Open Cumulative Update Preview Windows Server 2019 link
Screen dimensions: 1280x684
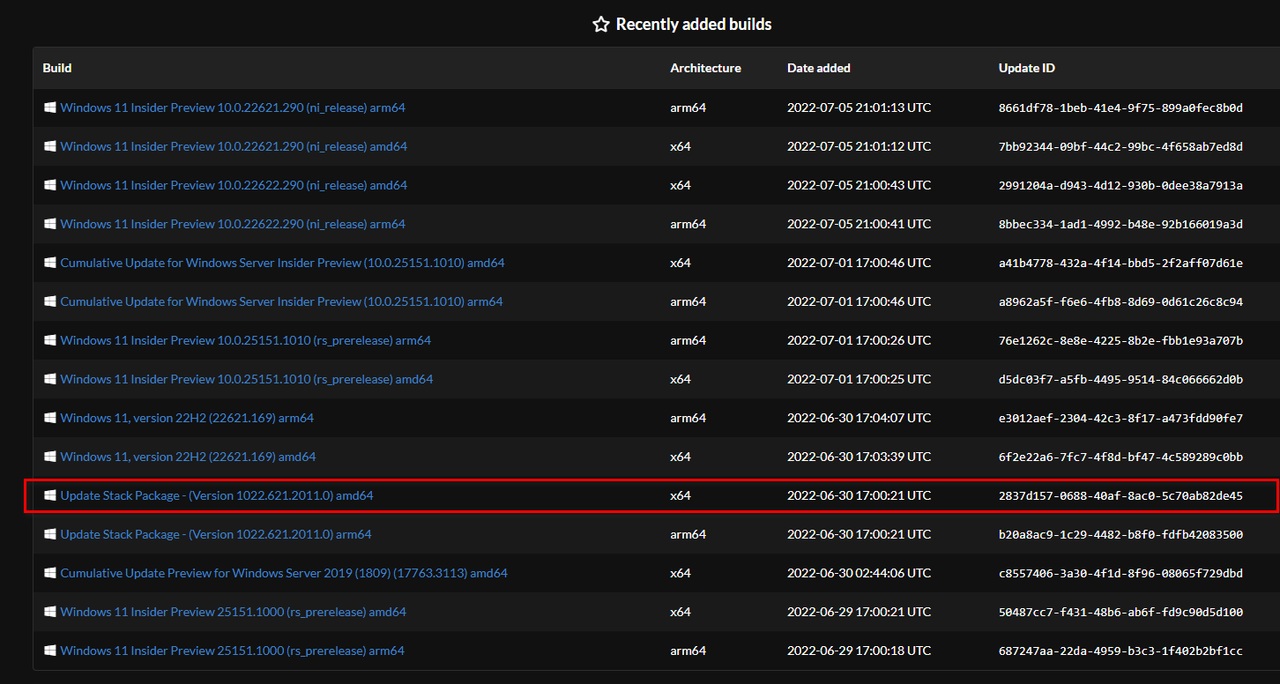point(284,573)
